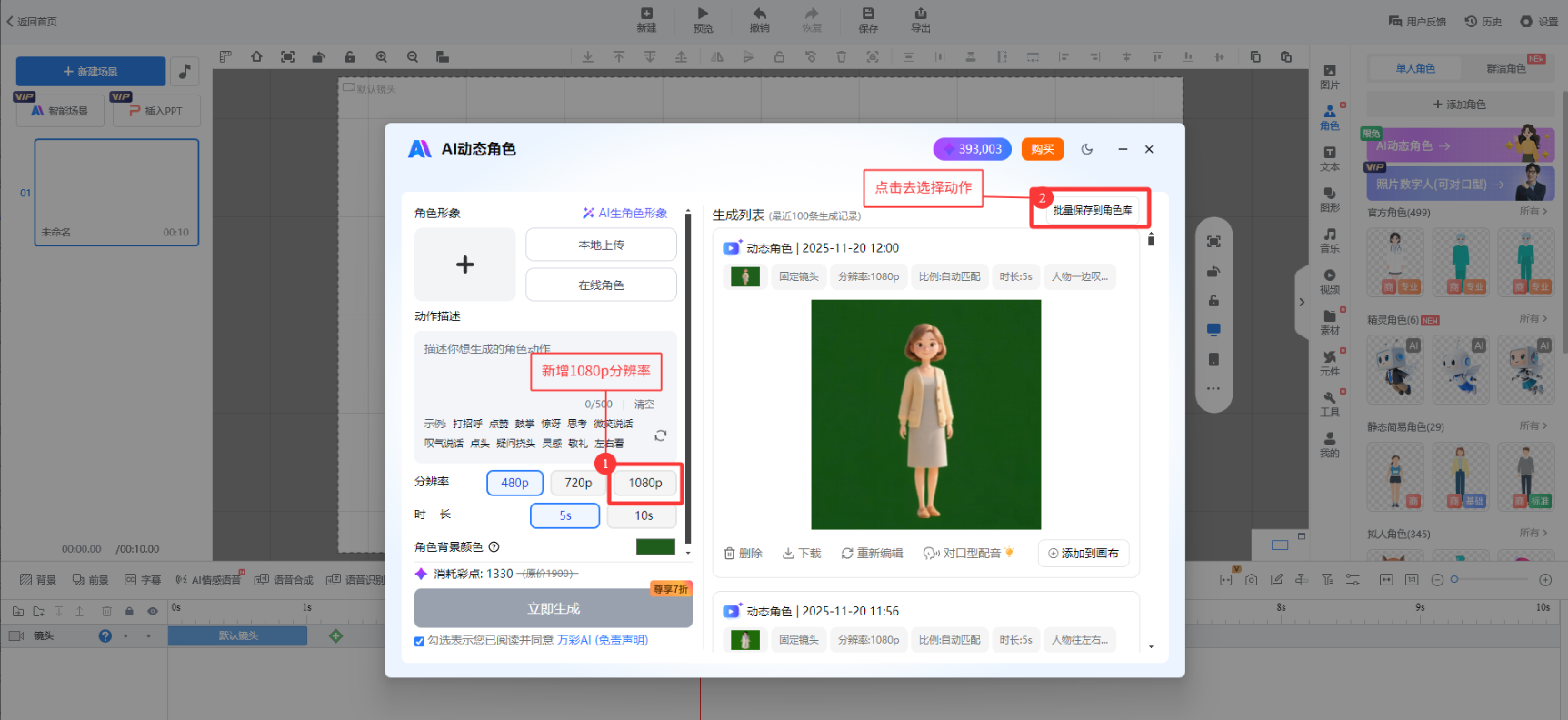Expand 官方角色 list via 所有

pos(1533,211)
